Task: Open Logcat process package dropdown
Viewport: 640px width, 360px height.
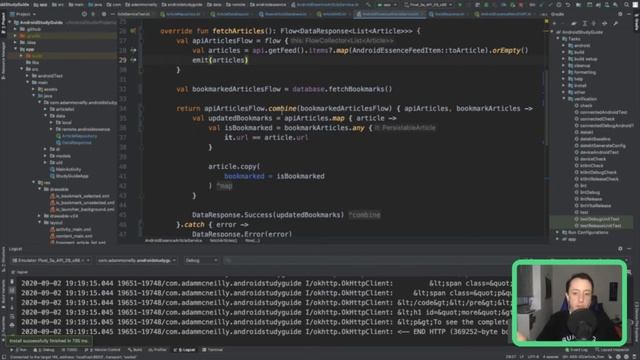Action: click(x=137, y=260)
